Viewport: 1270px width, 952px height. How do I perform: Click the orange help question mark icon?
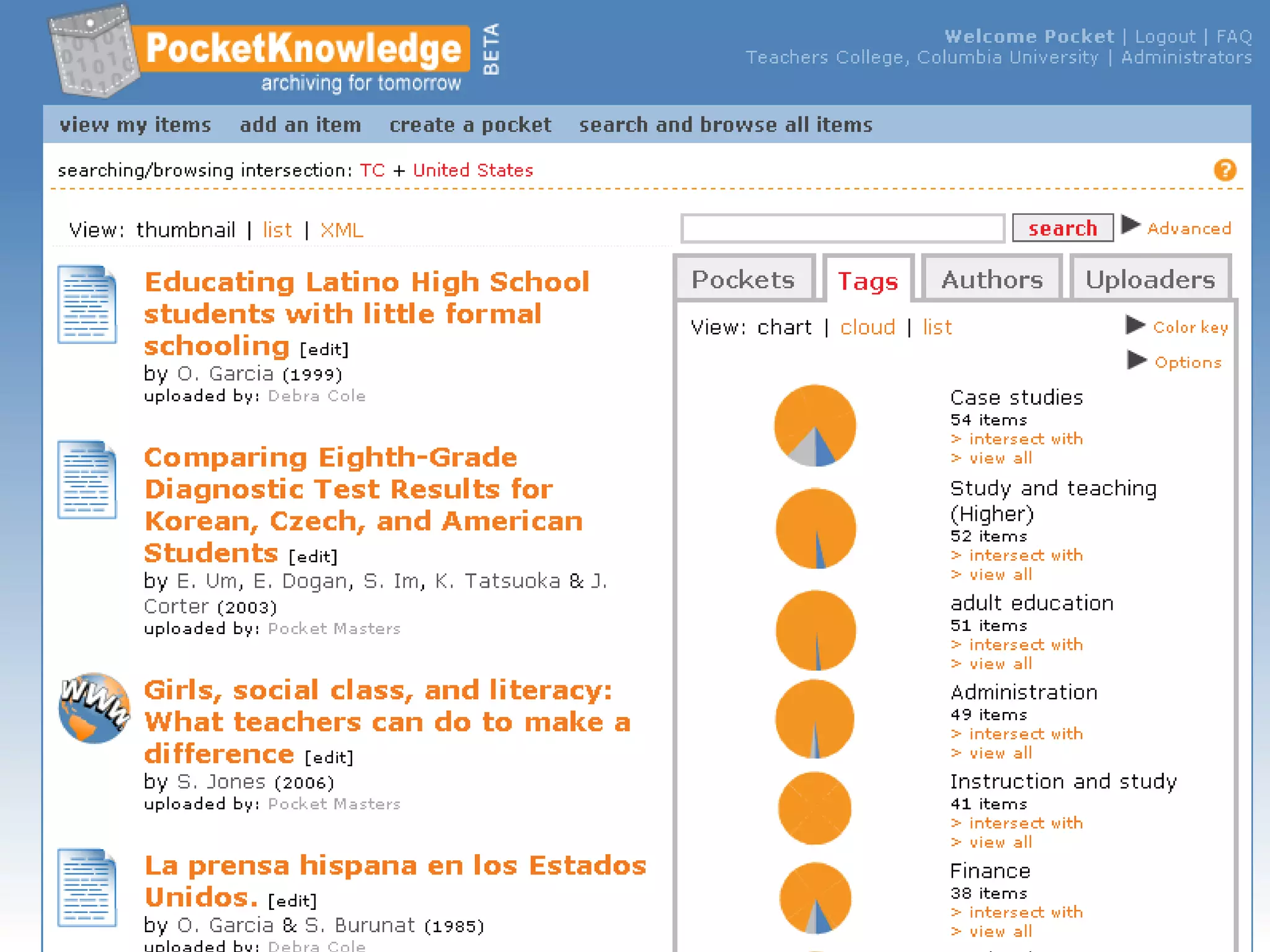point(1225,170)
